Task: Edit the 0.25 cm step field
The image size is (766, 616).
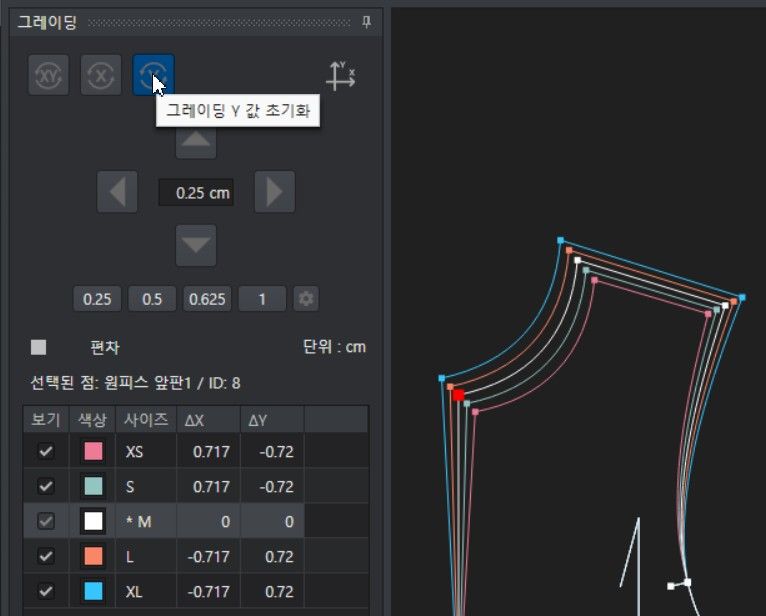Action: coord(196,192)
